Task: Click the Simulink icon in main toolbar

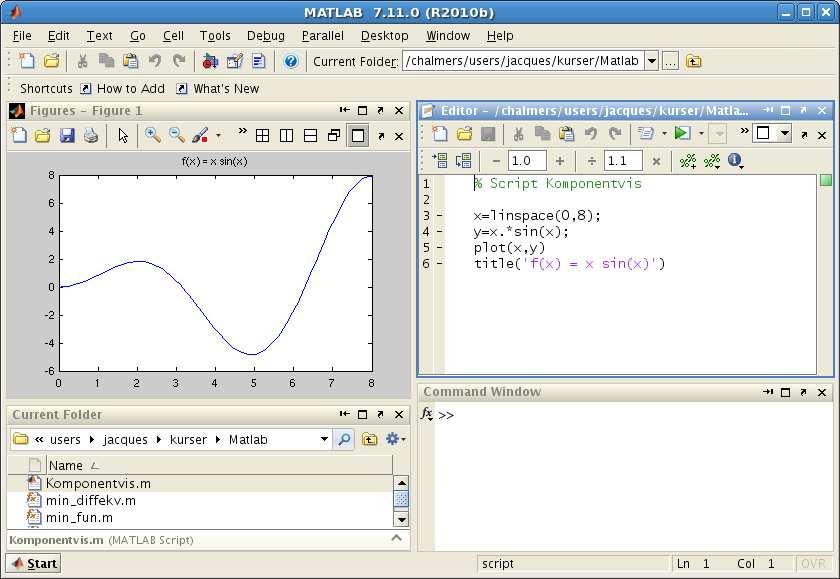Action: coord(210,62)
